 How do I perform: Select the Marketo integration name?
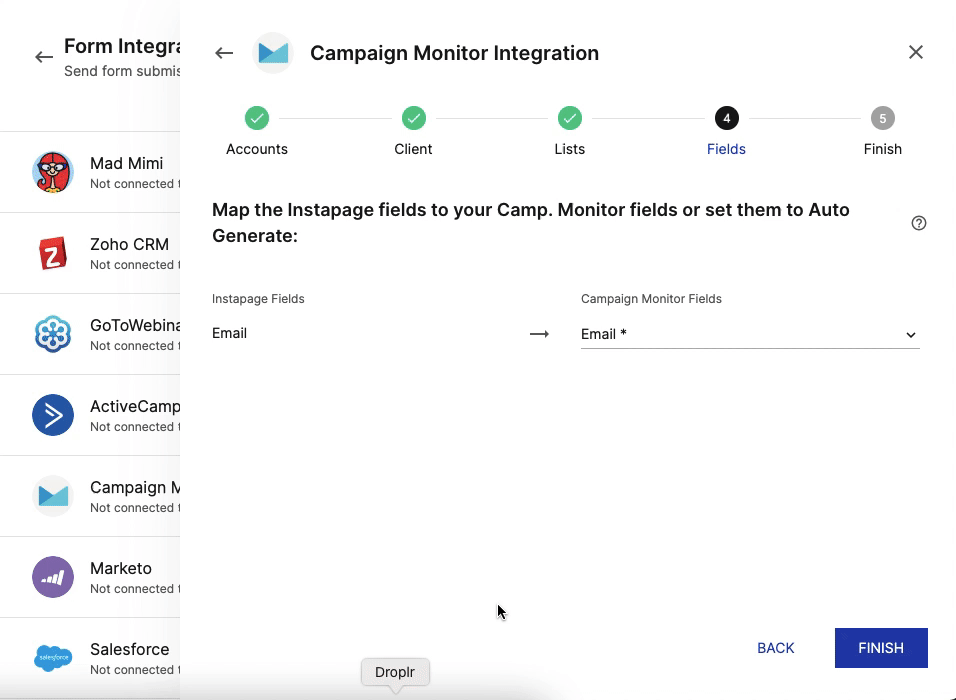point(121,568)
